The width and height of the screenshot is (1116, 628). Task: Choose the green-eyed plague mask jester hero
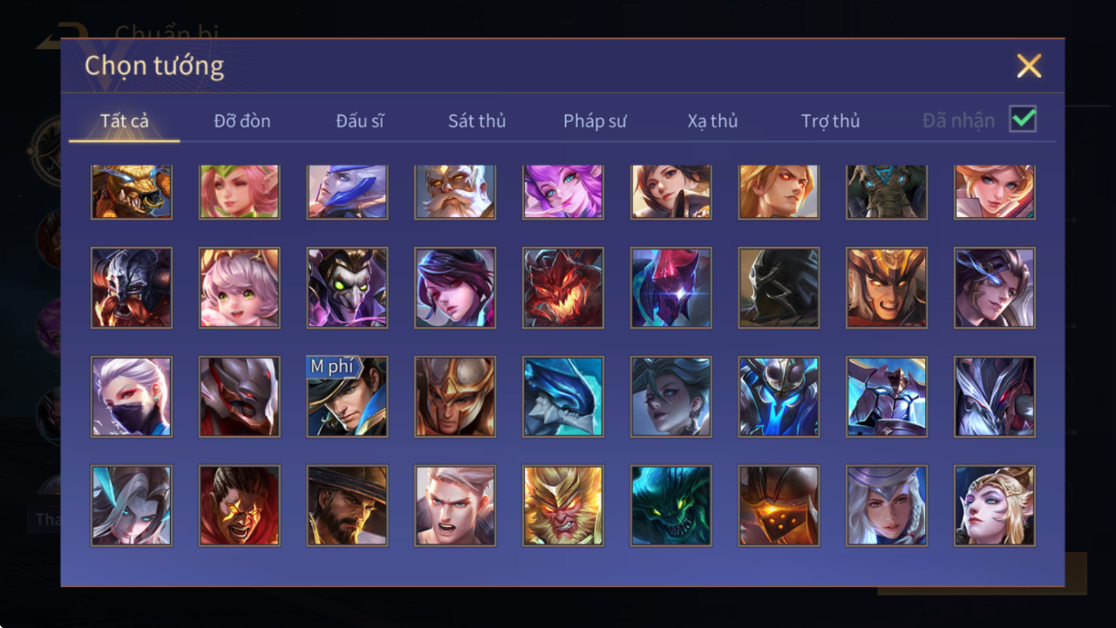[347, 288]
